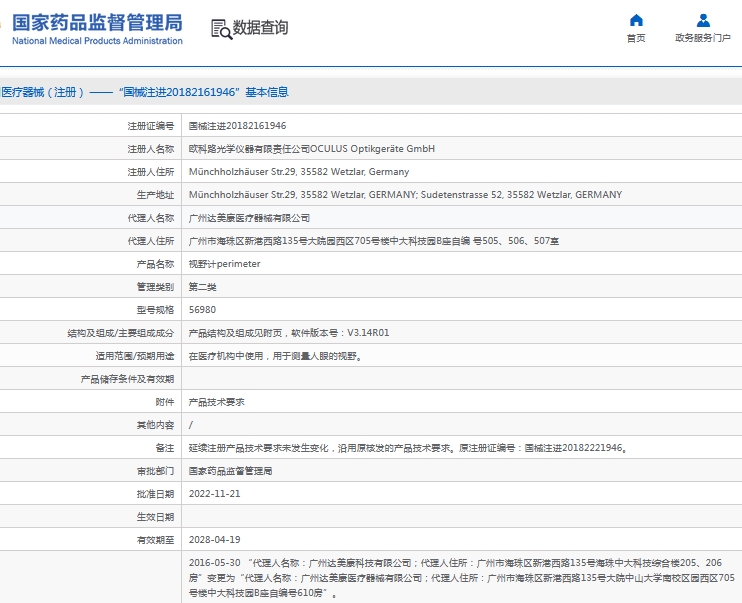
Task: Click change record text dated 2016-05-30
Action: click(x=461, y=578)
